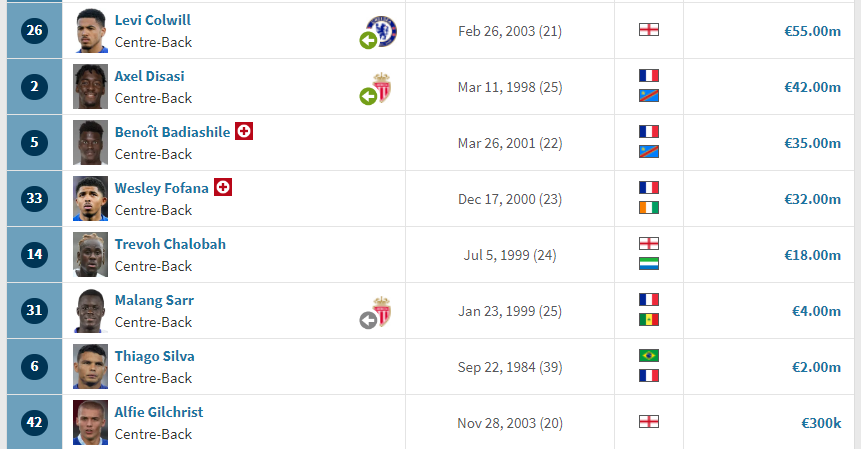Image resolution: width=861 pixels, height=449 pixels.
Task: Click the Senegal flag in Malang Sarr's row
Action: [648, 319]
